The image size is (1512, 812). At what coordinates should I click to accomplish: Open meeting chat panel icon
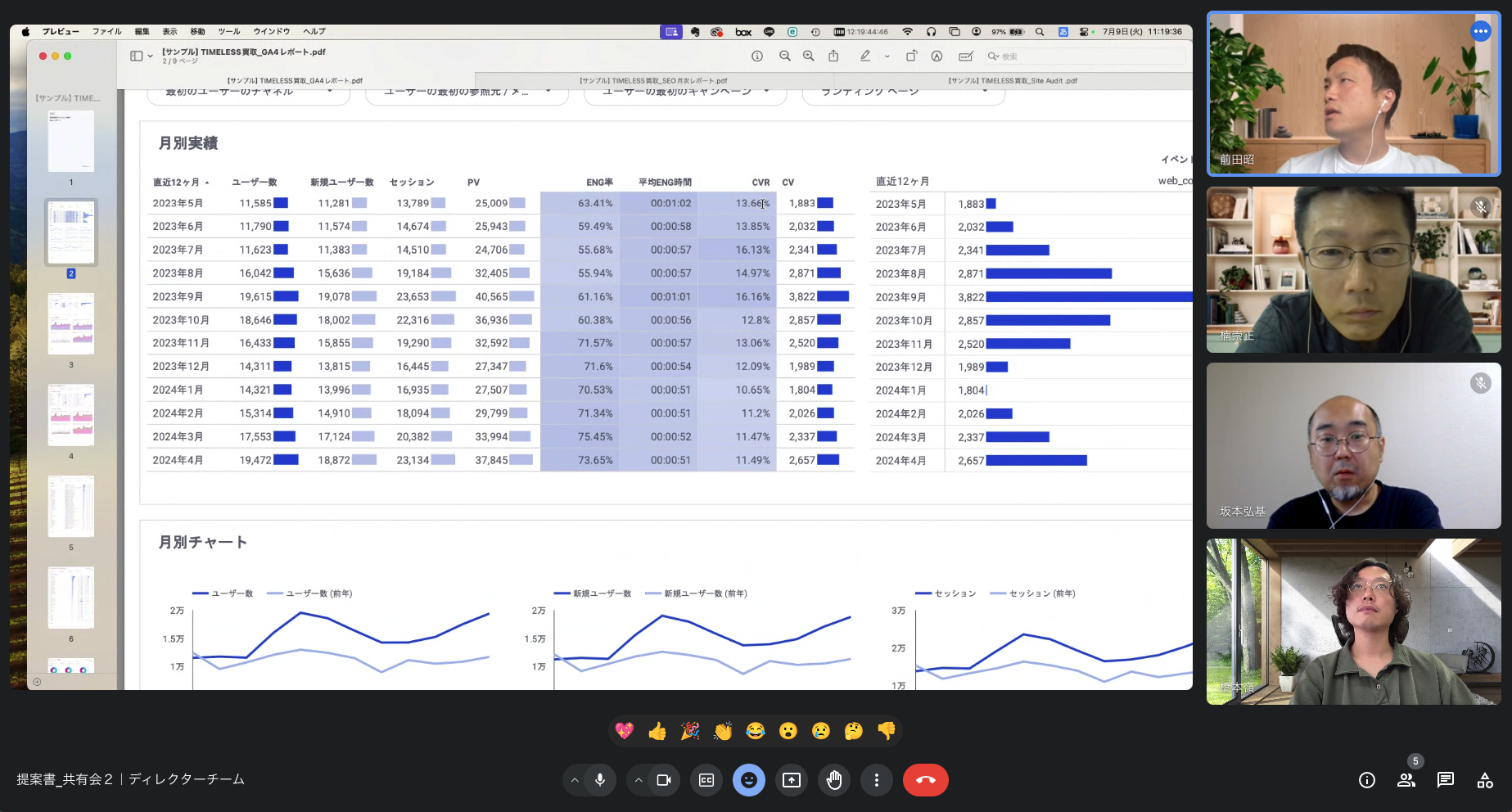pyautogui.click(x=1446, y=780)
